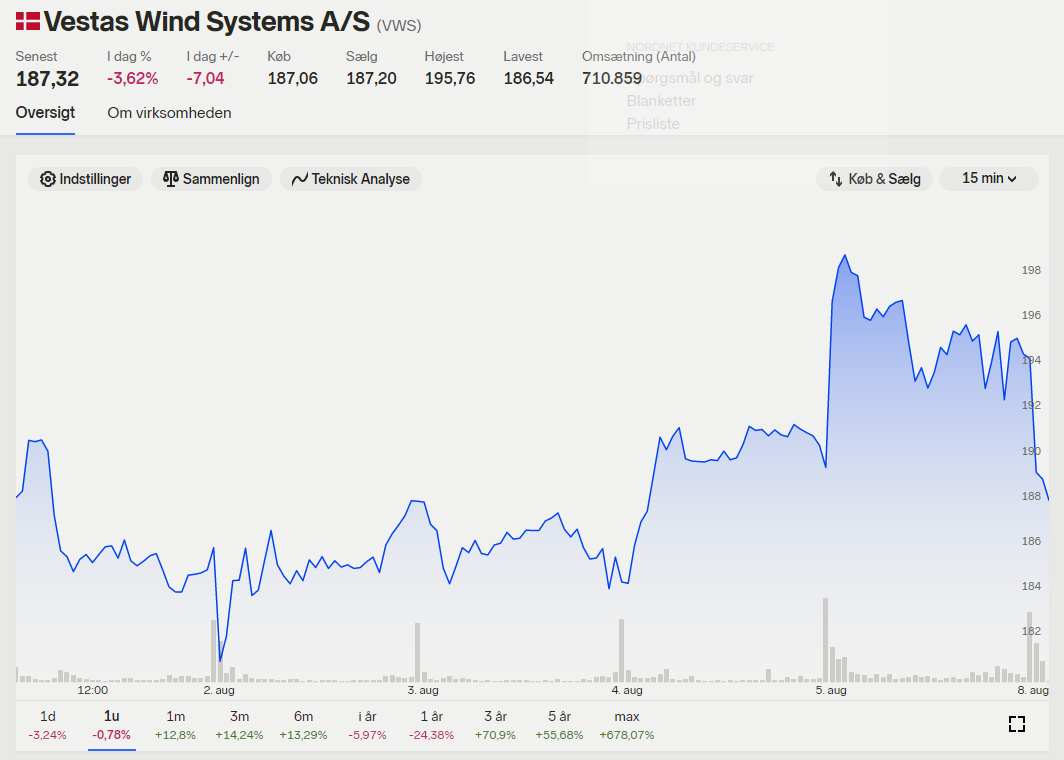Open Teknisk Analyse tool
The width and height of the screenshot is (1064, 760).
(x=351, y=179)
